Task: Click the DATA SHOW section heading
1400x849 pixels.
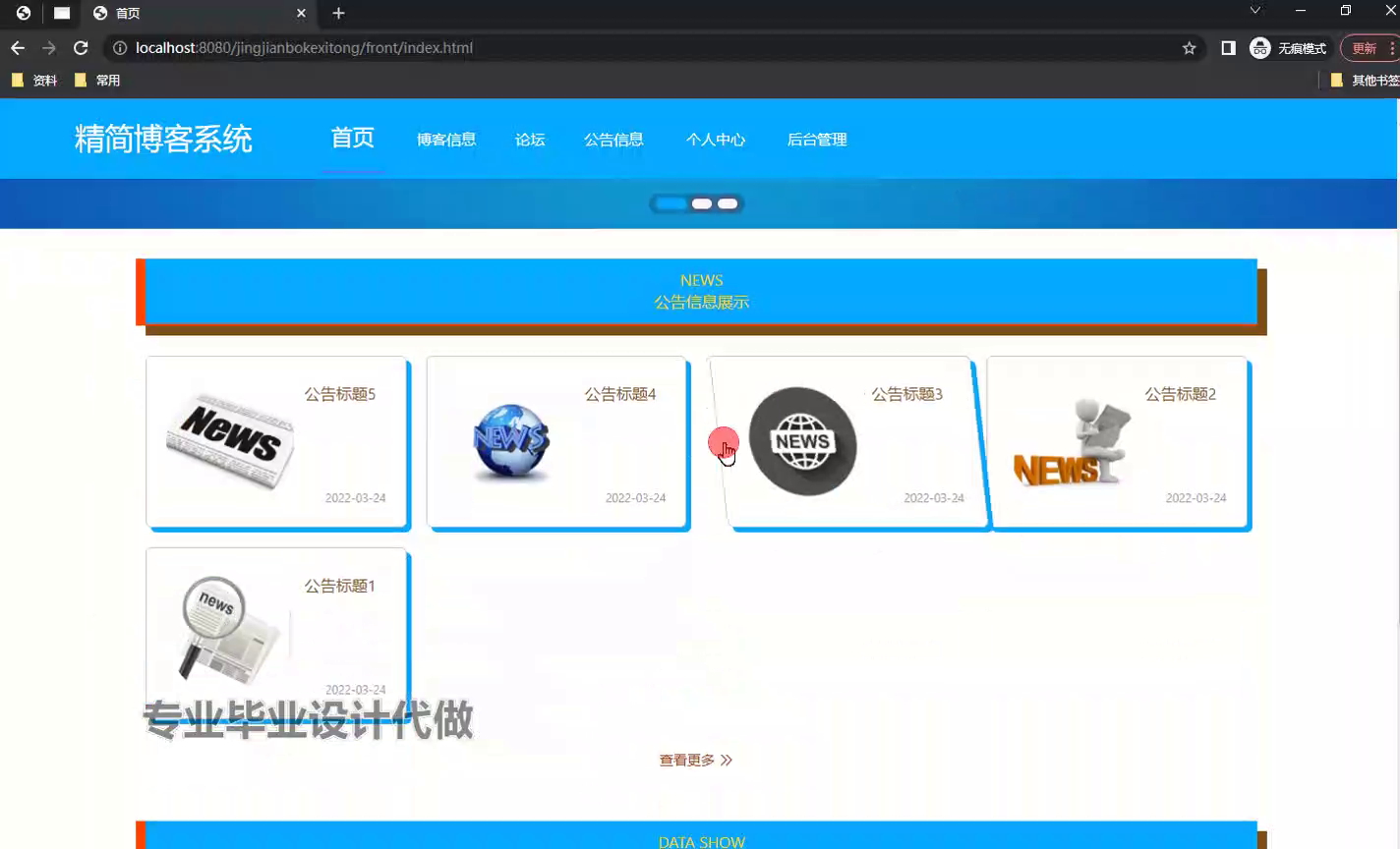Action: click(x=702, y=842)
